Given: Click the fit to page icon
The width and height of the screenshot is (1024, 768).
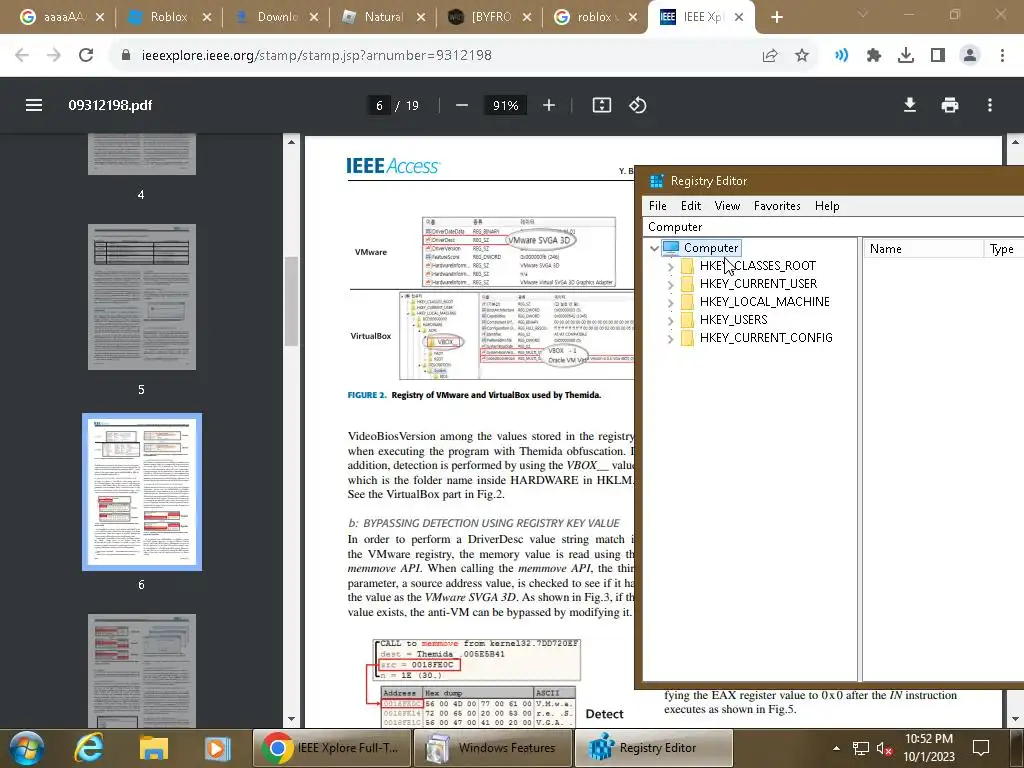Looking at the screenshot, I should click(x=601, y=105).
